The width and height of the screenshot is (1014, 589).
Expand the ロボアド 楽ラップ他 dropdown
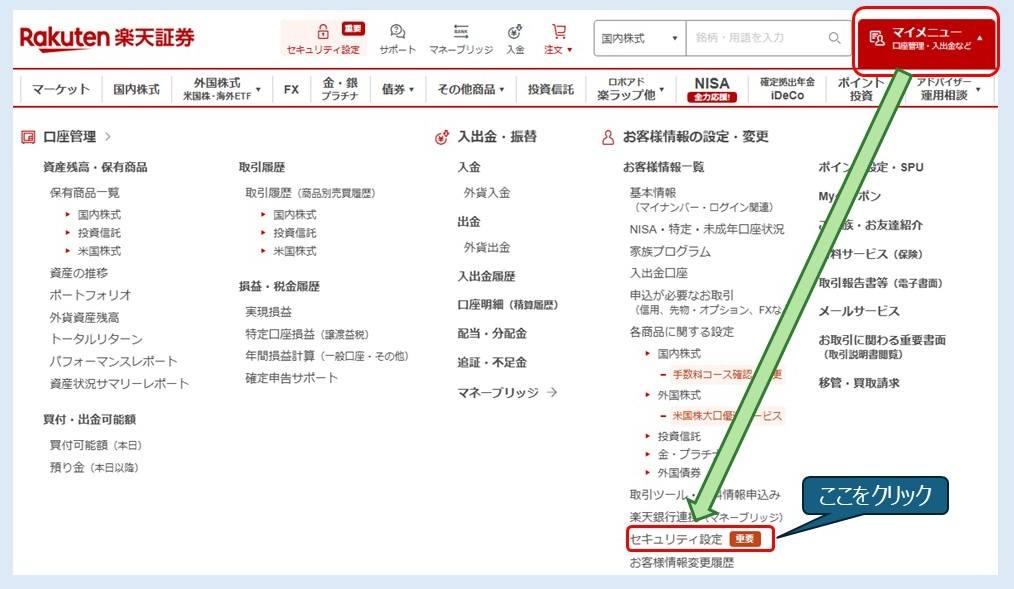coord(631,89)
